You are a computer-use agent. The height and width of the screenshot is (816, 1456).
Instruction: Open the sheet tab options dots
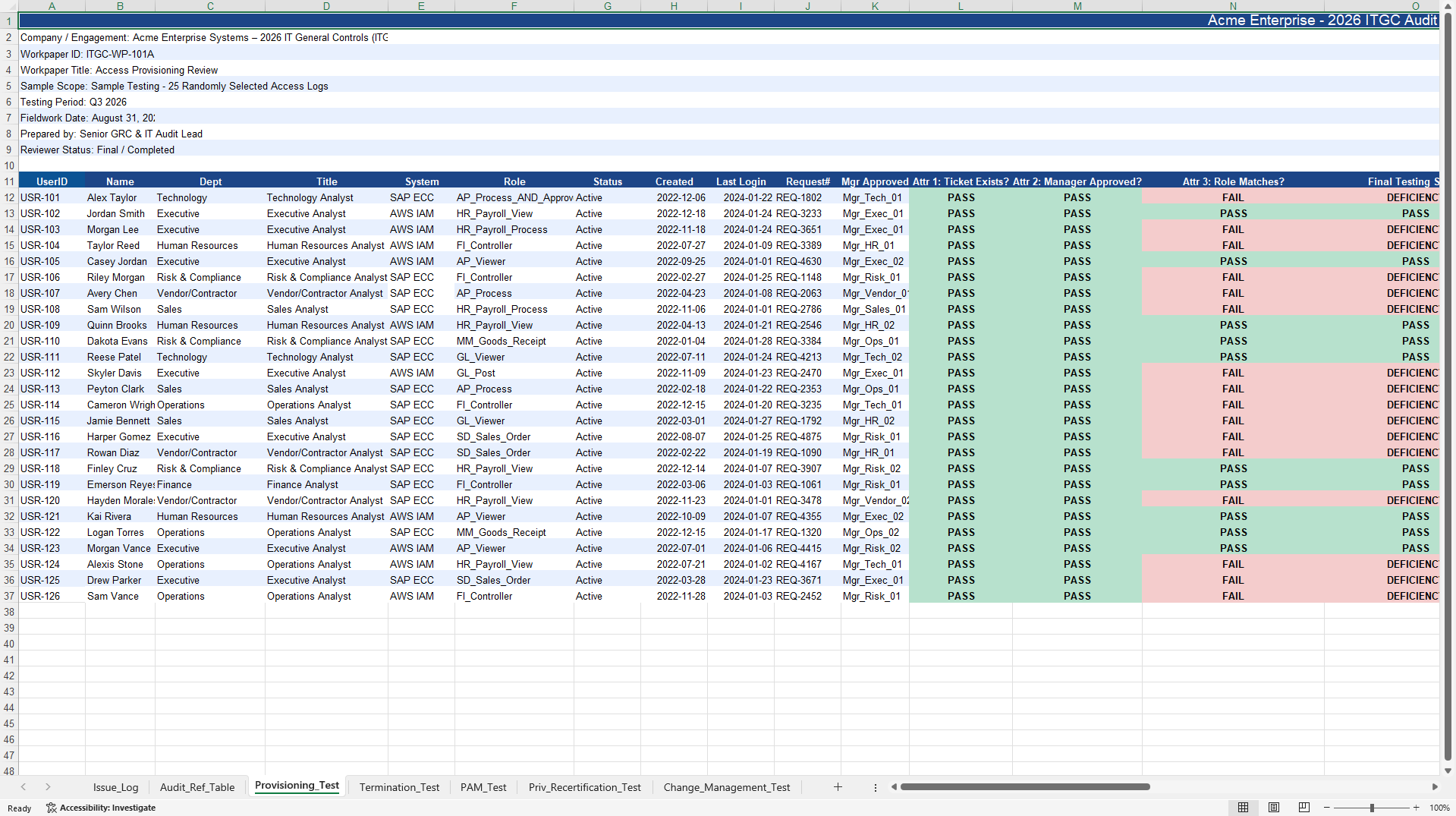tap(875, 788)
